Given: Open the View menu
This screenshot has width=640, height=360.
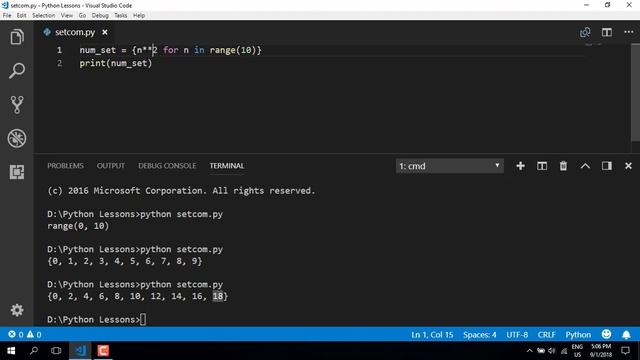Looking at the screenshot, I should tap(67, 16).
